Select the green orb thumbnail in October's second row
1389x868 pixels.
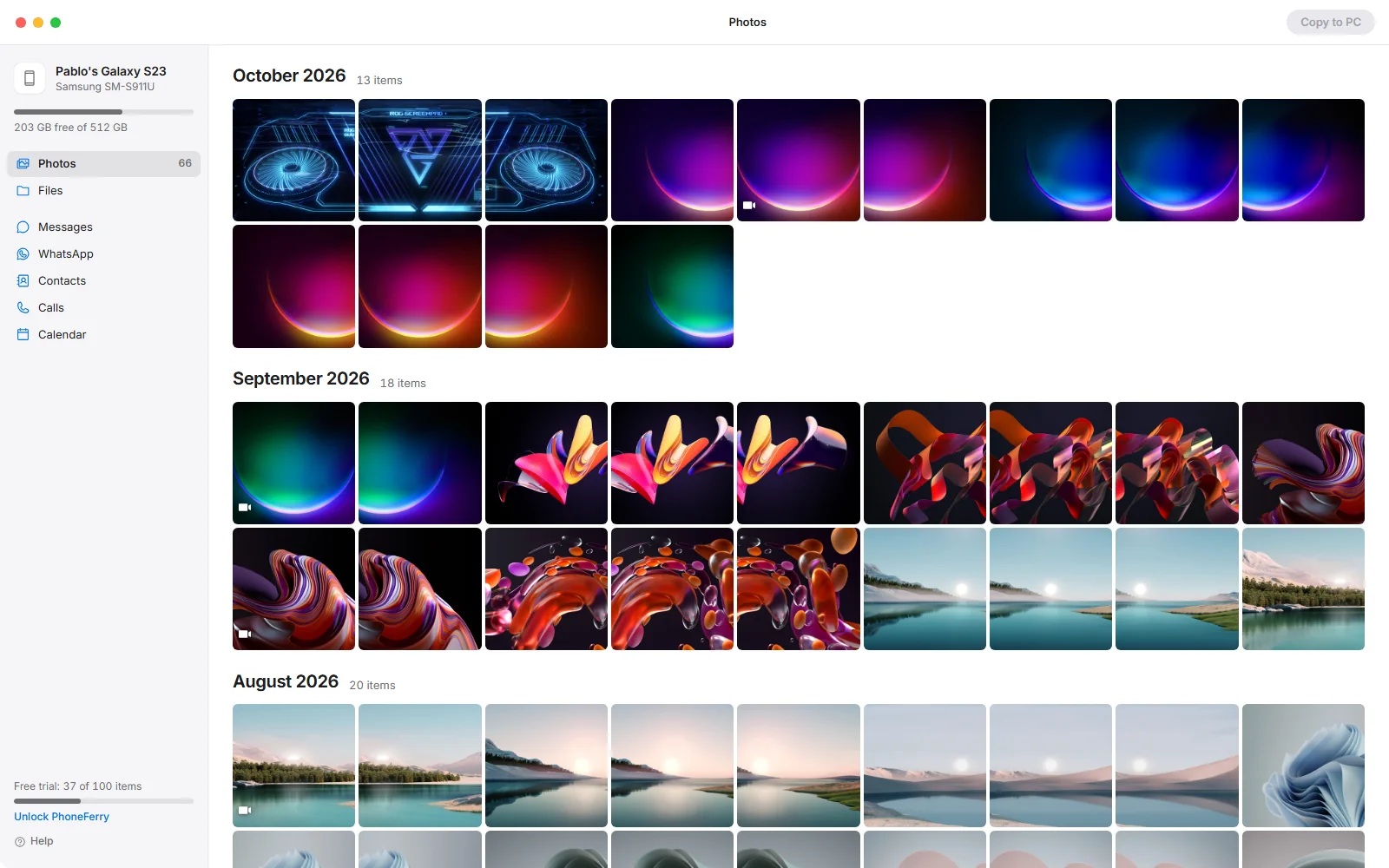click(672, 286)
